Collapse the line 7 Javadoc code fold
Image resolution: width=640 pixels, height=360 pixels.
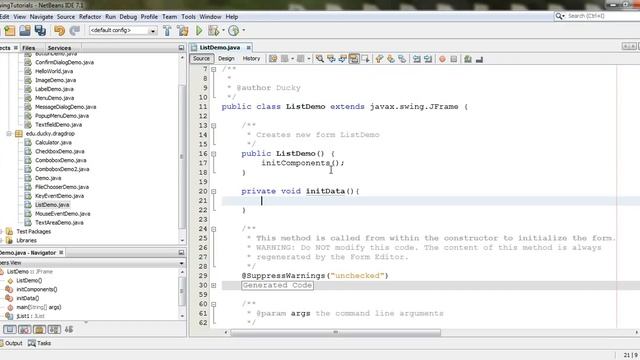[x=213, y=69]
